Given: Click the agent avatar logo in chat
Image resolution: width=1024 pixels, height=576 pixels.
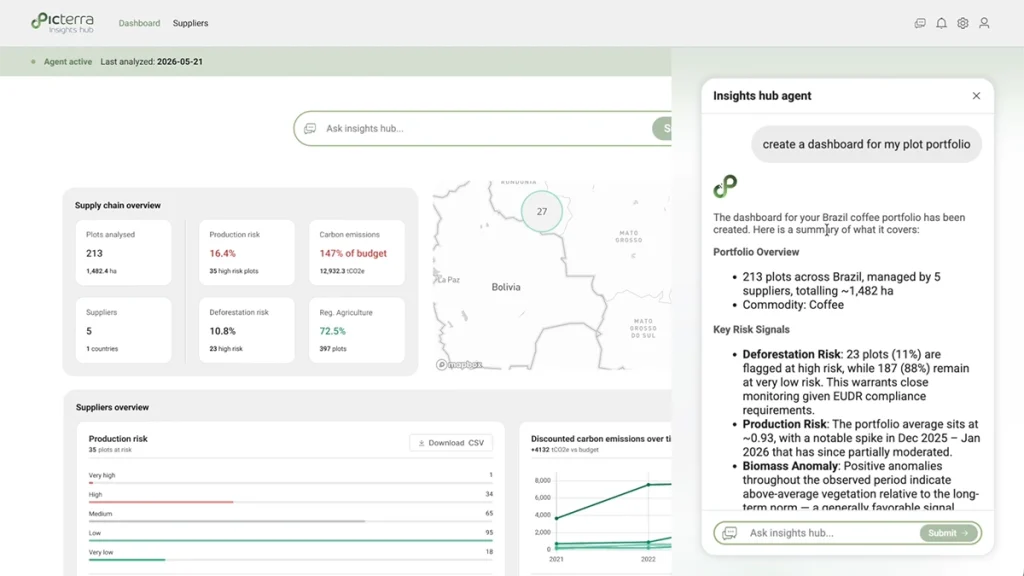Looking at the screenshot, I should click(x=725, y=186).
